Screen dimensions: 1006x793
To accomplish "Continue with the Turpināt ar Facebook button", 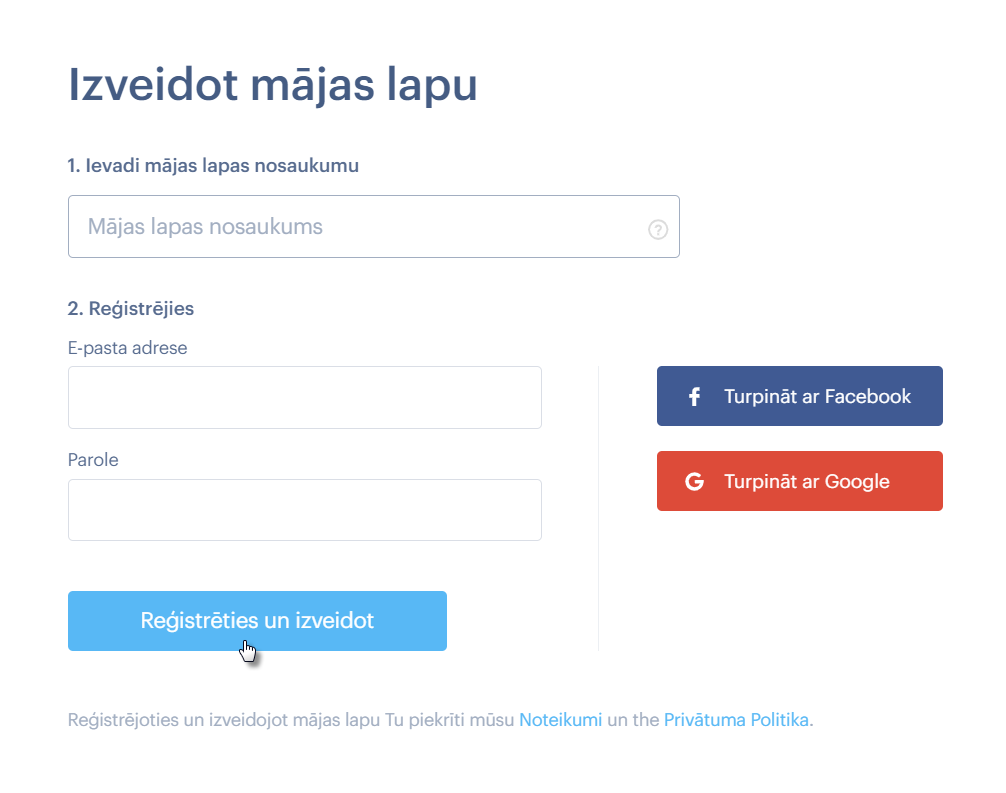I will coord(799,396).
